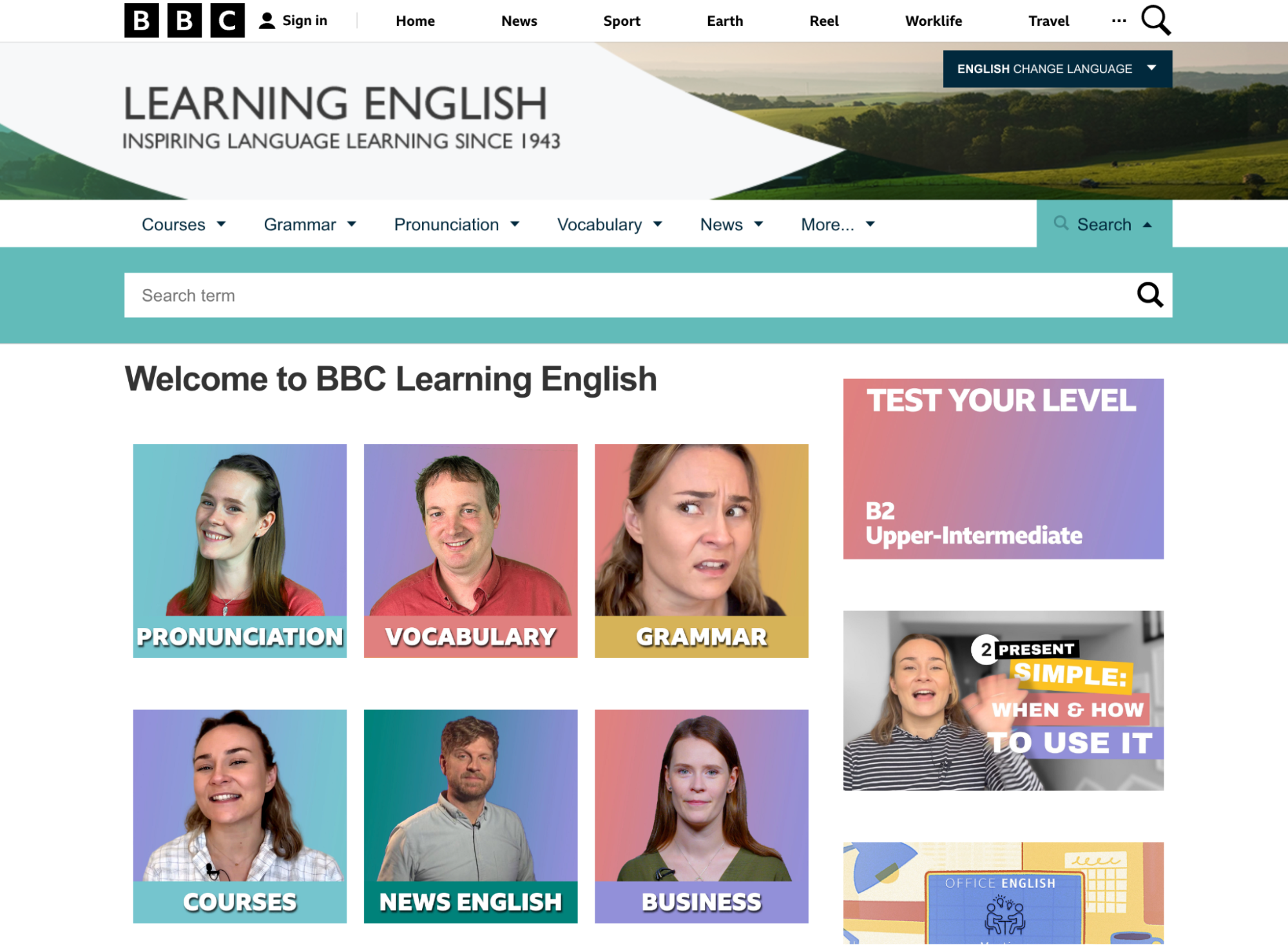Expand the Grammar dropdown menu
Screen dimensions: 1288x945
coord(309,224)
